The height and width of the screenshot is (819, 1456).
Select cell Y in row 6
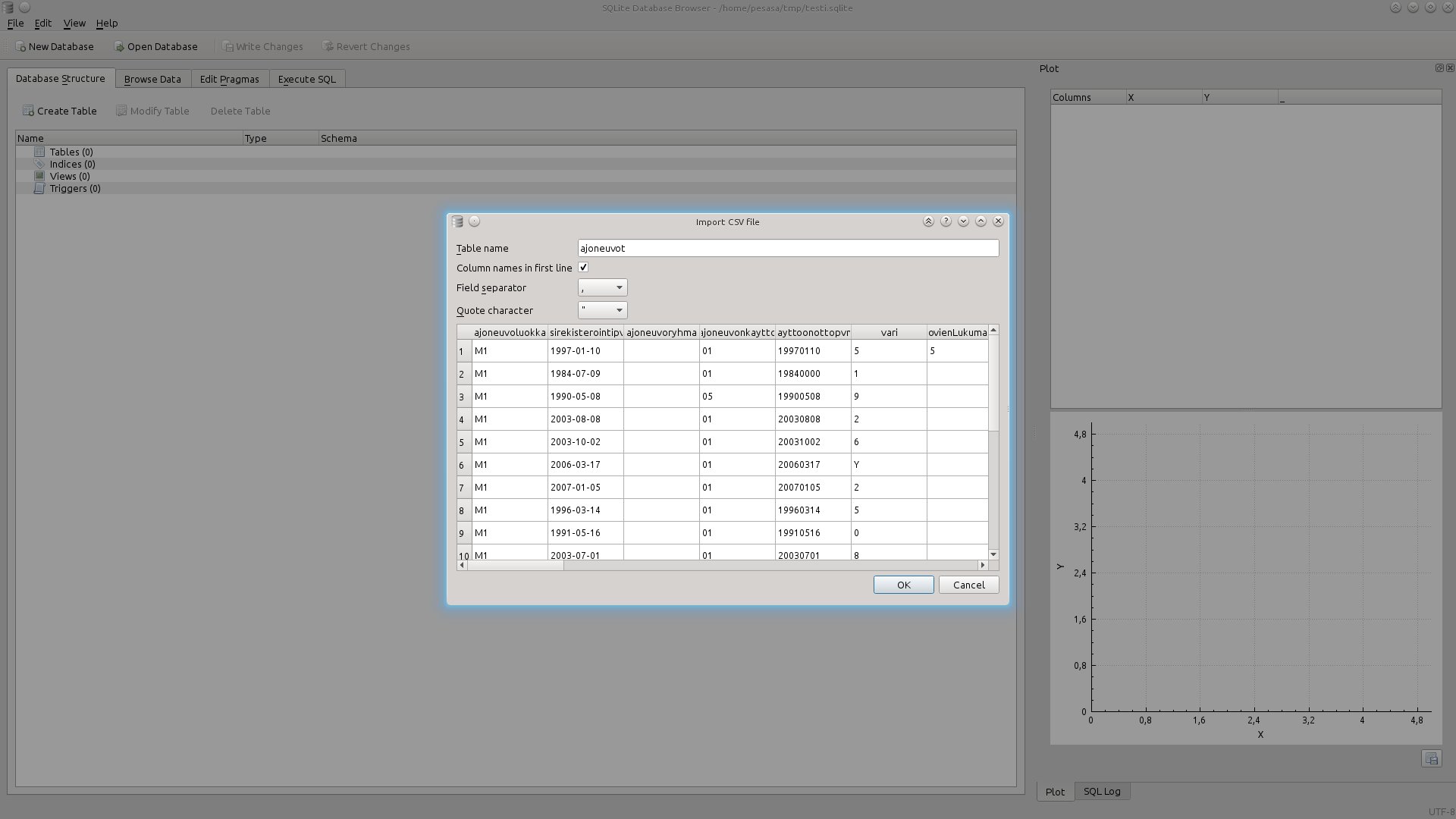coord(889,465)
